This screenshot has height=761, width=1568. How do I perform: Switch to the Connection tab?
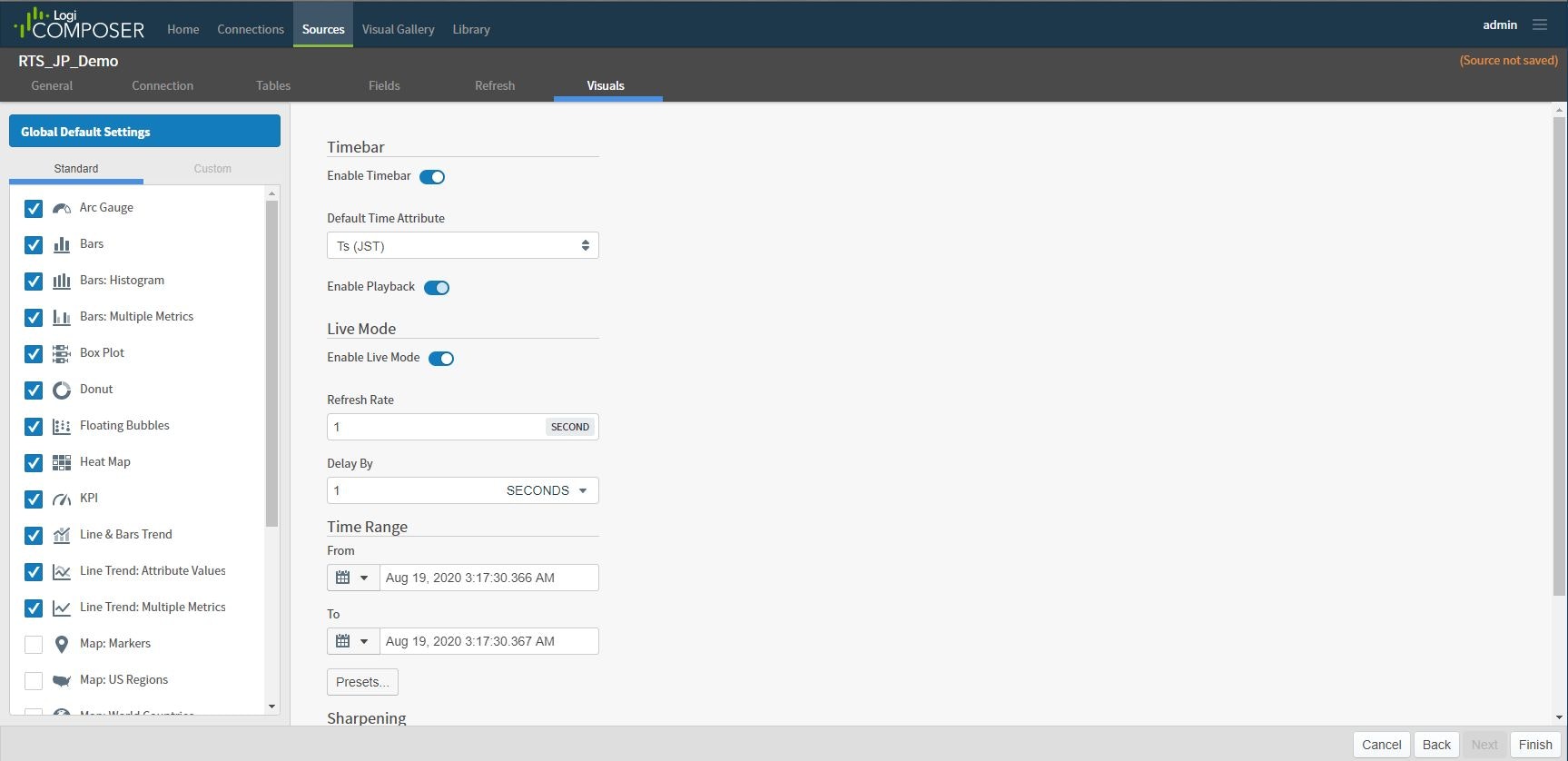[163, 85]
